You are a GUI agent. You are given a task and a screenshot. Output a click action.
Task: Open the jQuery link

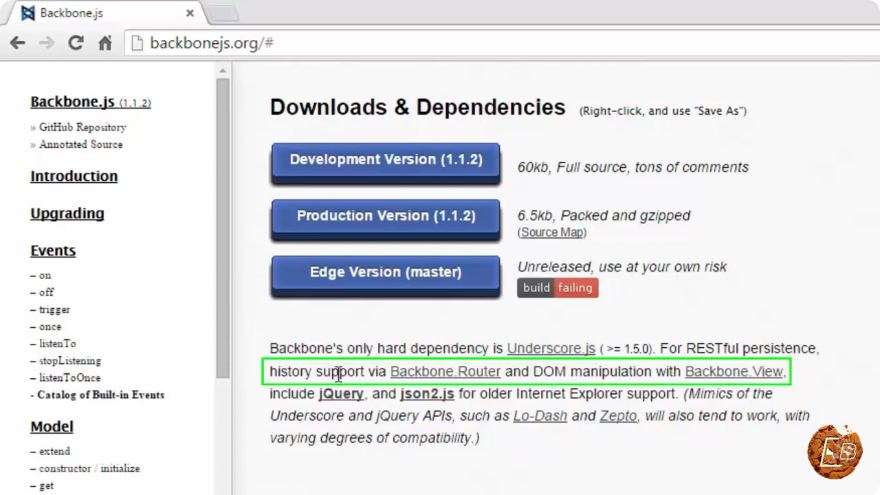341,394
